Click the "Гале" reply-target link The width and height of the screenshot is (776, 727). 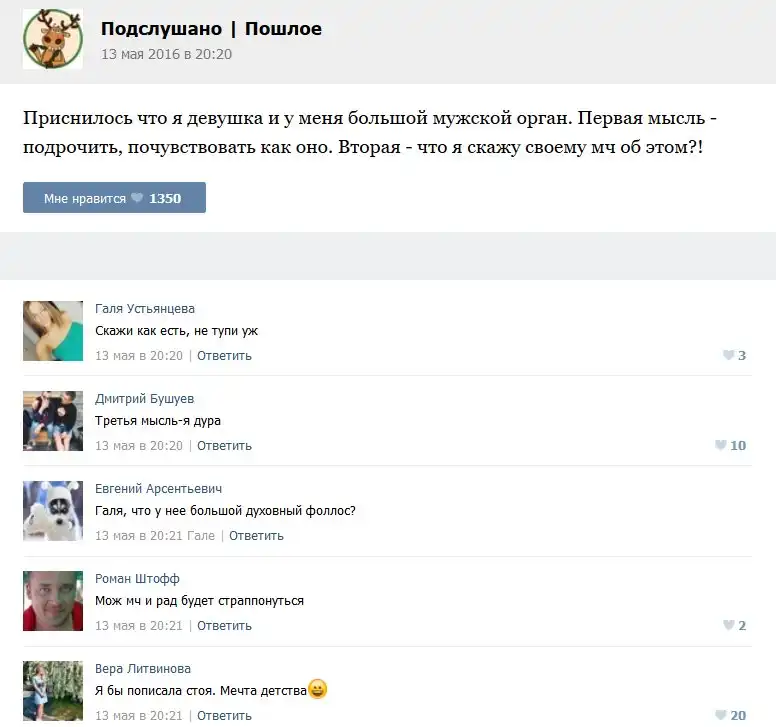tap(201, 535)
